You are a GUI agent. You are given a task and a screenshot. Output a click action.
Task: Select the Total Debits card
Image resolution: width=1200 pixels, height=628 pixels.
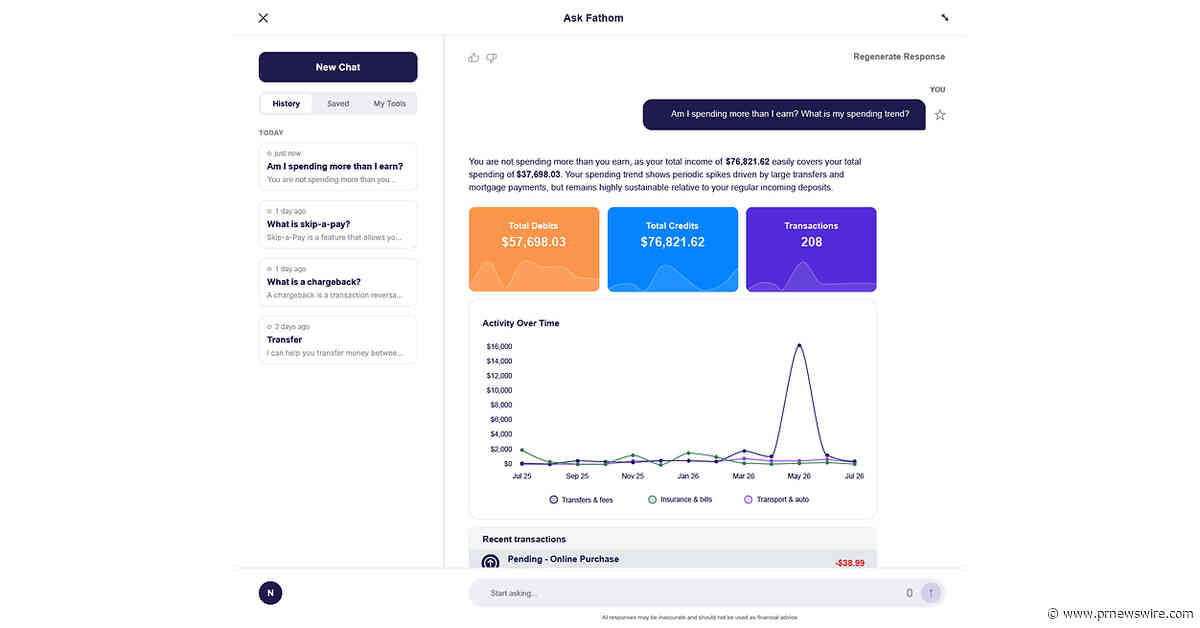[x=534, y=249]
